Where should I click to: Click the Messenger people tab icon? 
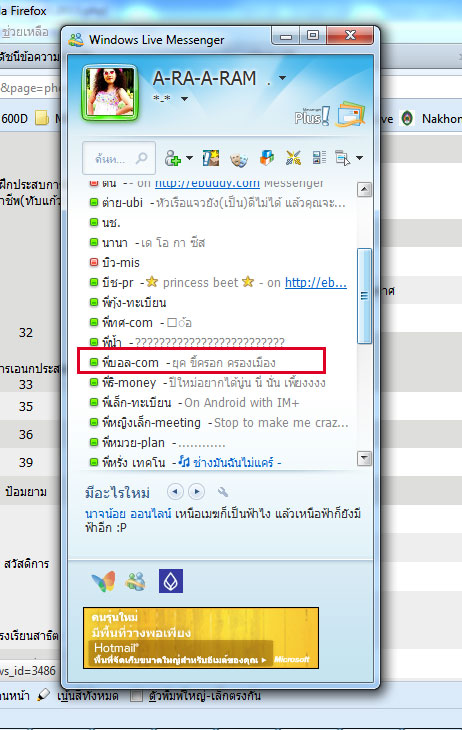pyautogui.click(x=136, y=581)
